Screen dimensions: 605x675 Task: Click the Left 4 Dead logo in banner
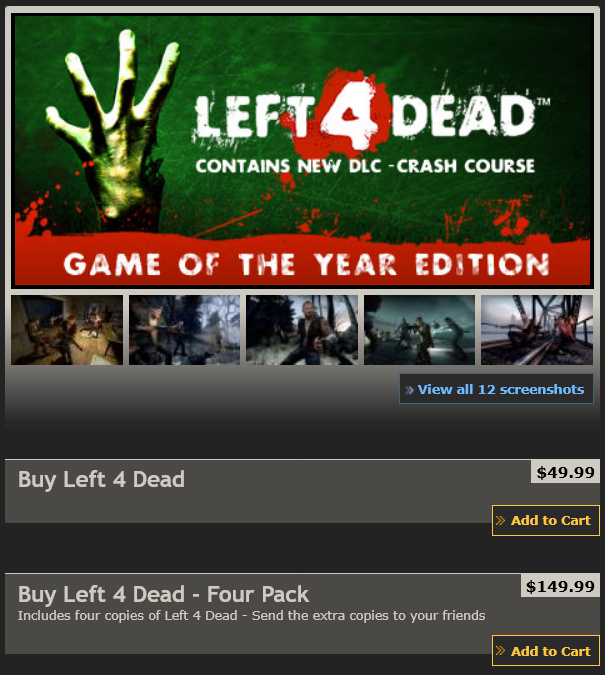tap(370, 116)
